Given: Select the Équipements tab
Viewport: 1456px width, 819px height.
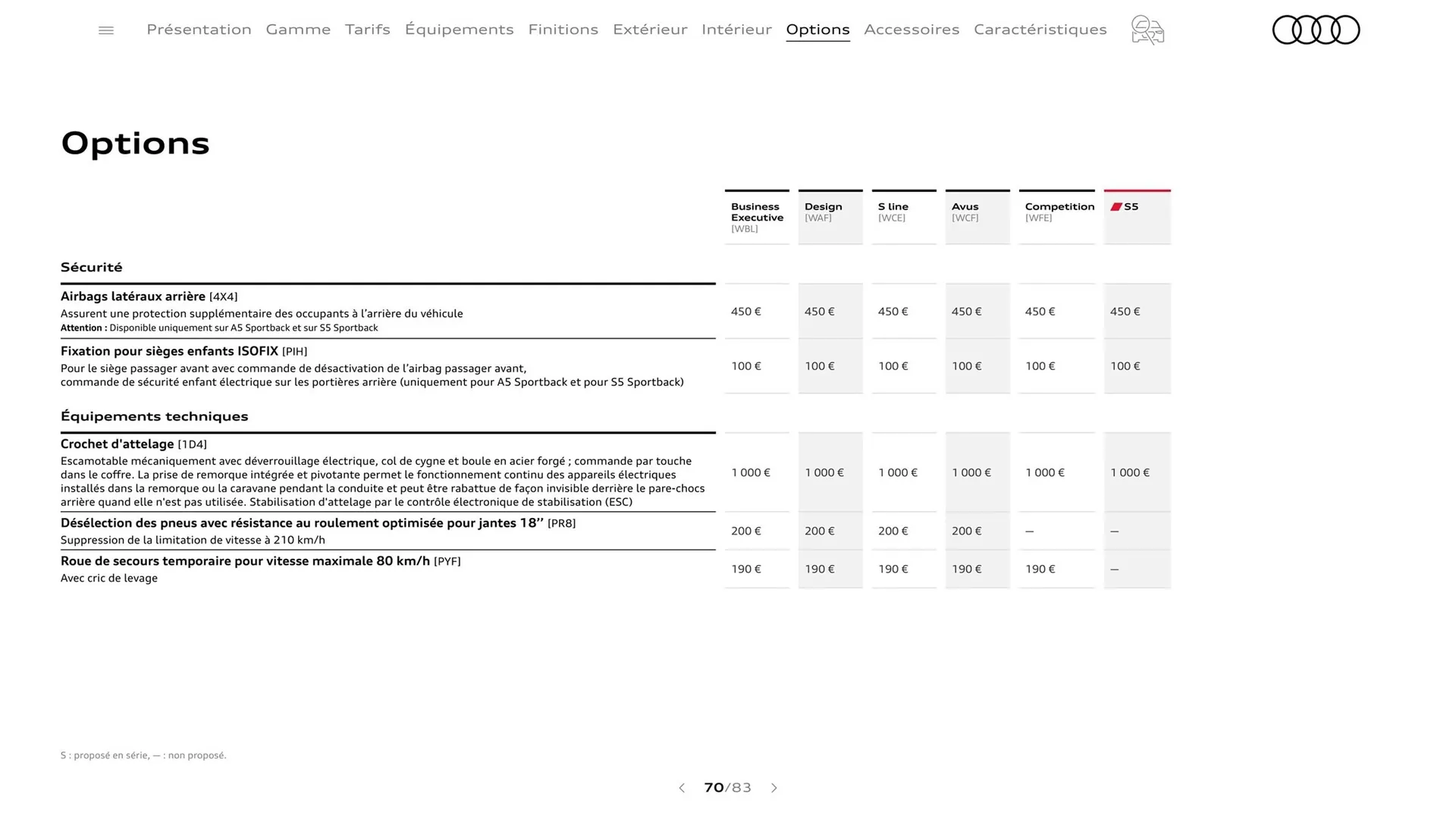Looking at the screenshot, I should (459, 30).
